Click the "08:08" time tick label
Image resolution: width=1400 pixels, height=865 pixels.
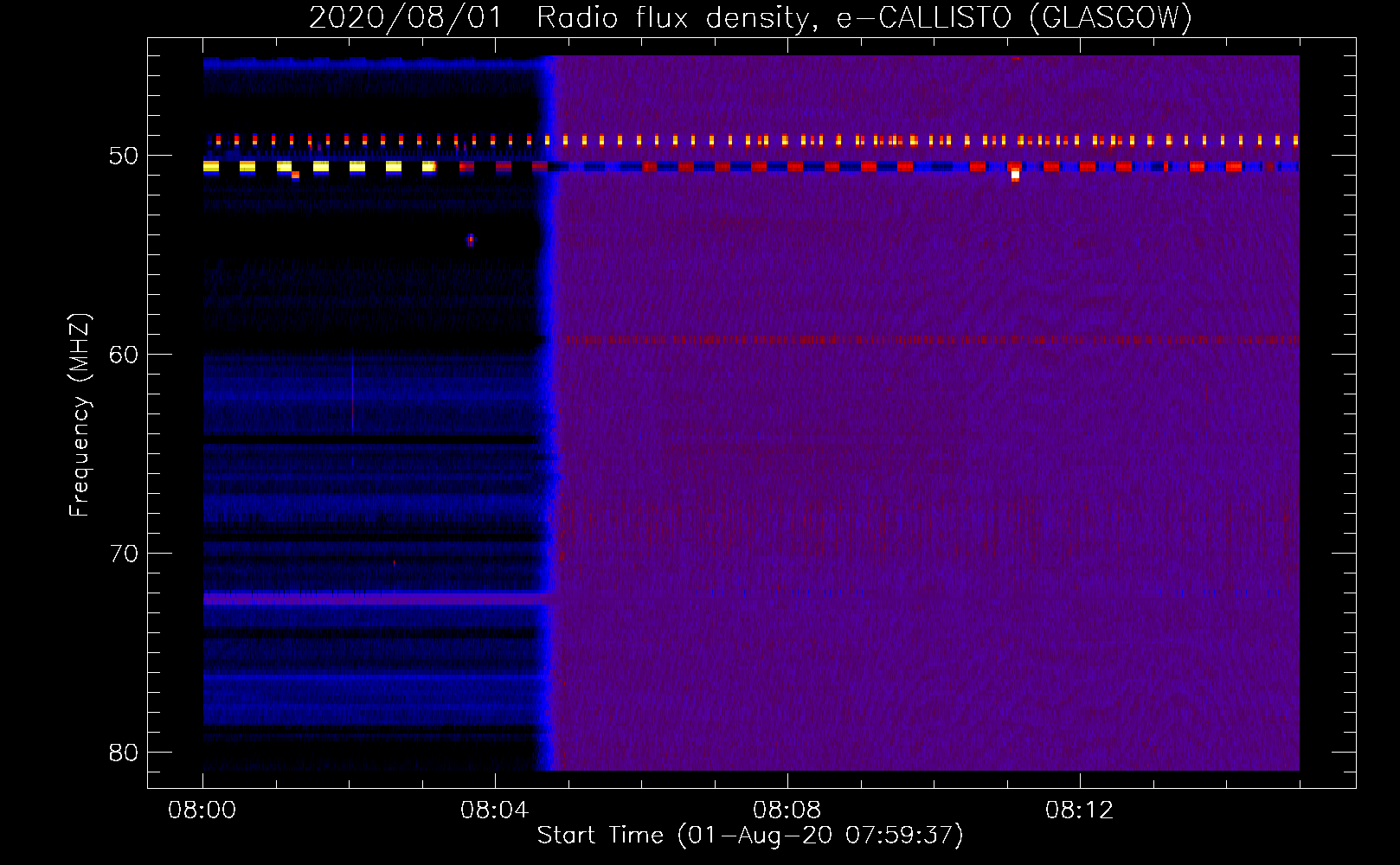pos(787,811)
